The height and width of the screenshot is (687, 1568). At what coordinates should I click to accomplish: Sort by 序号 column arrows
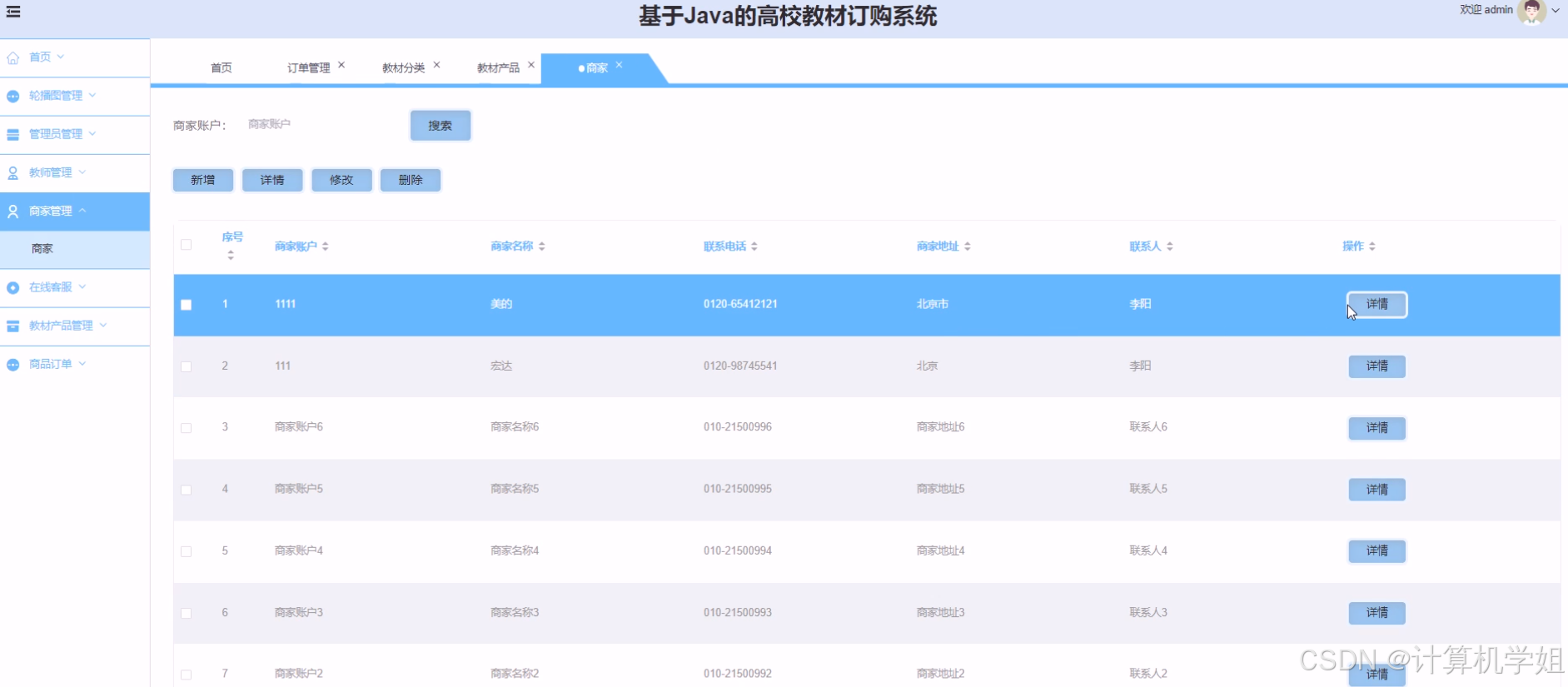(x=231, y=256)
